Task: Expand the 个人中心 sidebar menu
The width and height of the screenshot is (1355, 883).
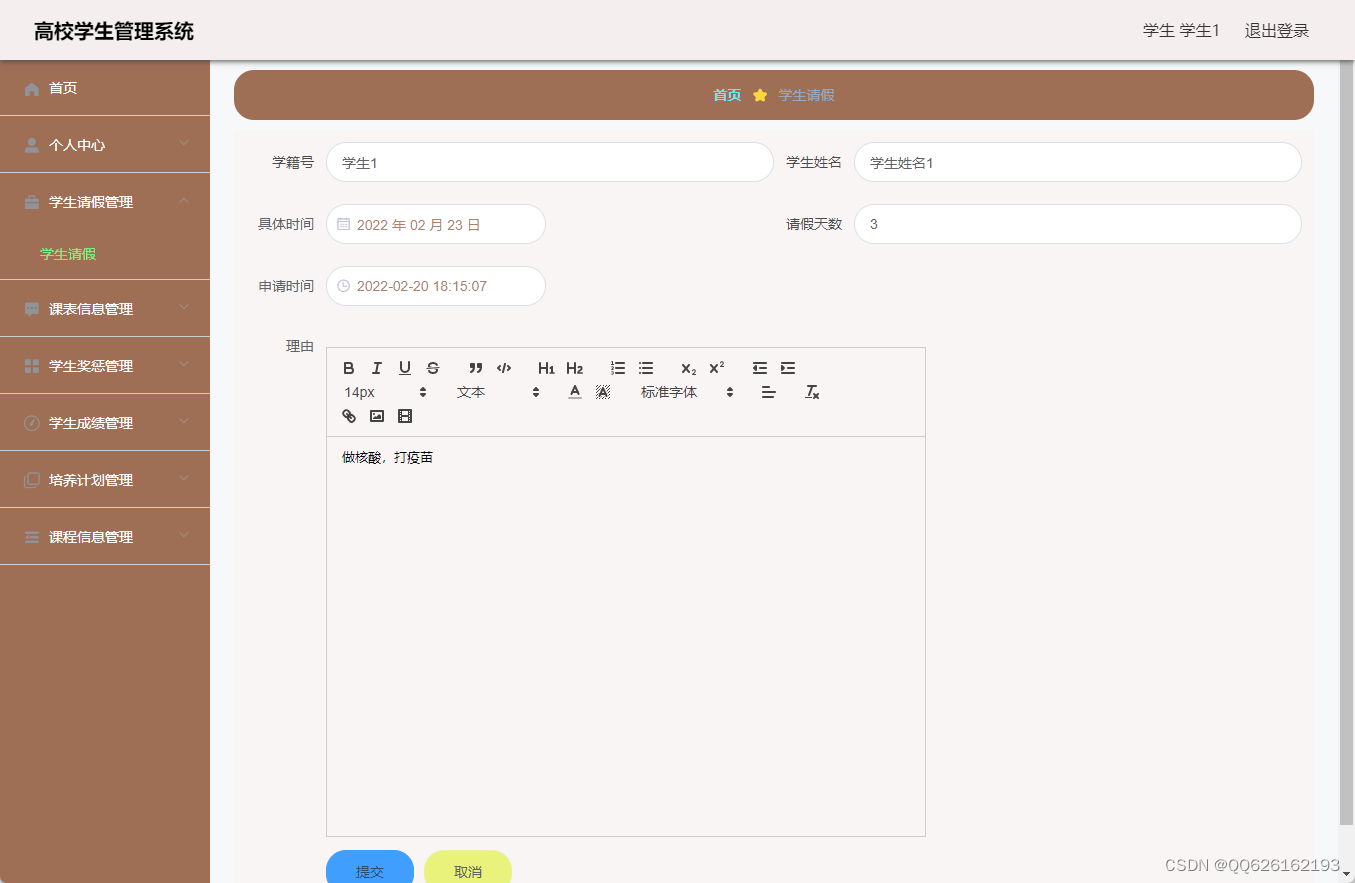Action: click(x=105, y=145)
